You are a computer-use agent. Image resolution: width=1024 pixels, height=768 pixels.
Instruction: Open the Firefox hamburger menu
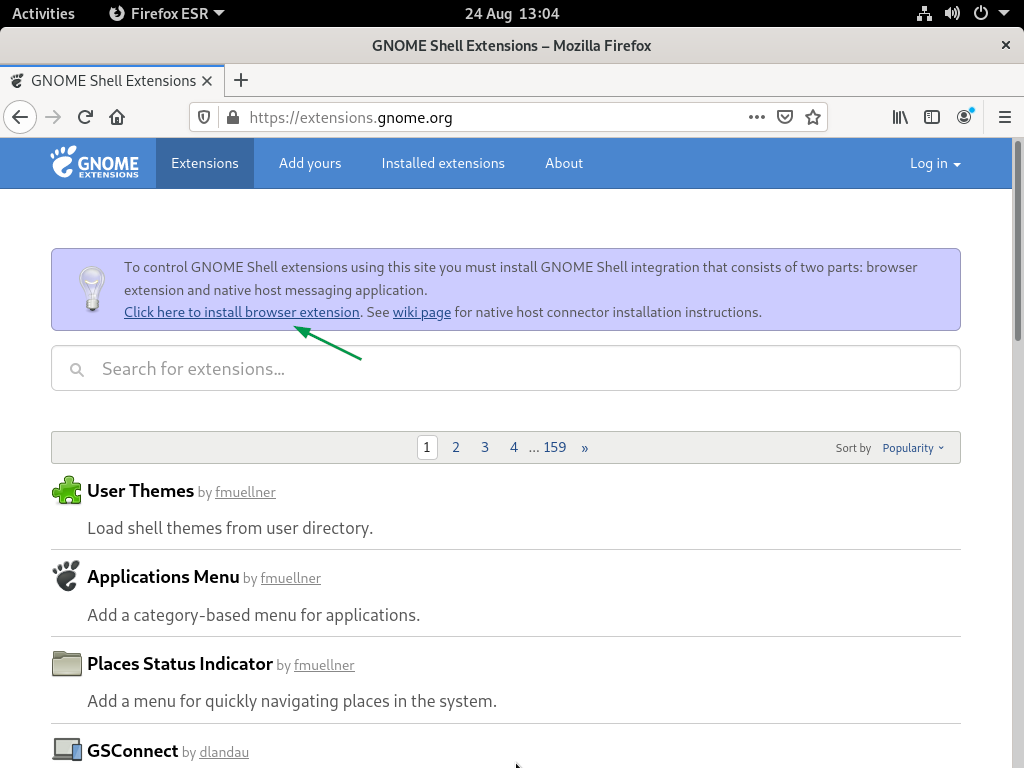[x=1005, y=118]
